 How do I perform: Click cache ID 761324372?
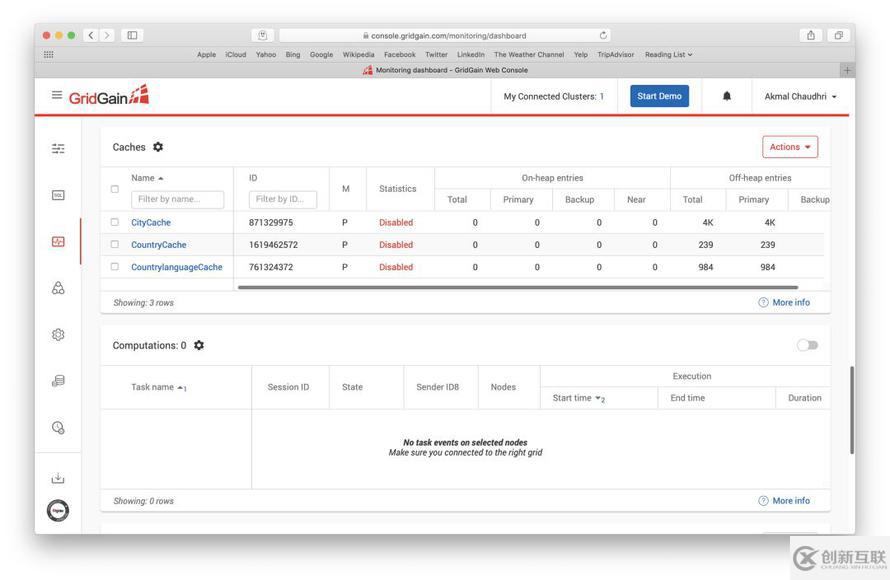click(x=271, y=267)
